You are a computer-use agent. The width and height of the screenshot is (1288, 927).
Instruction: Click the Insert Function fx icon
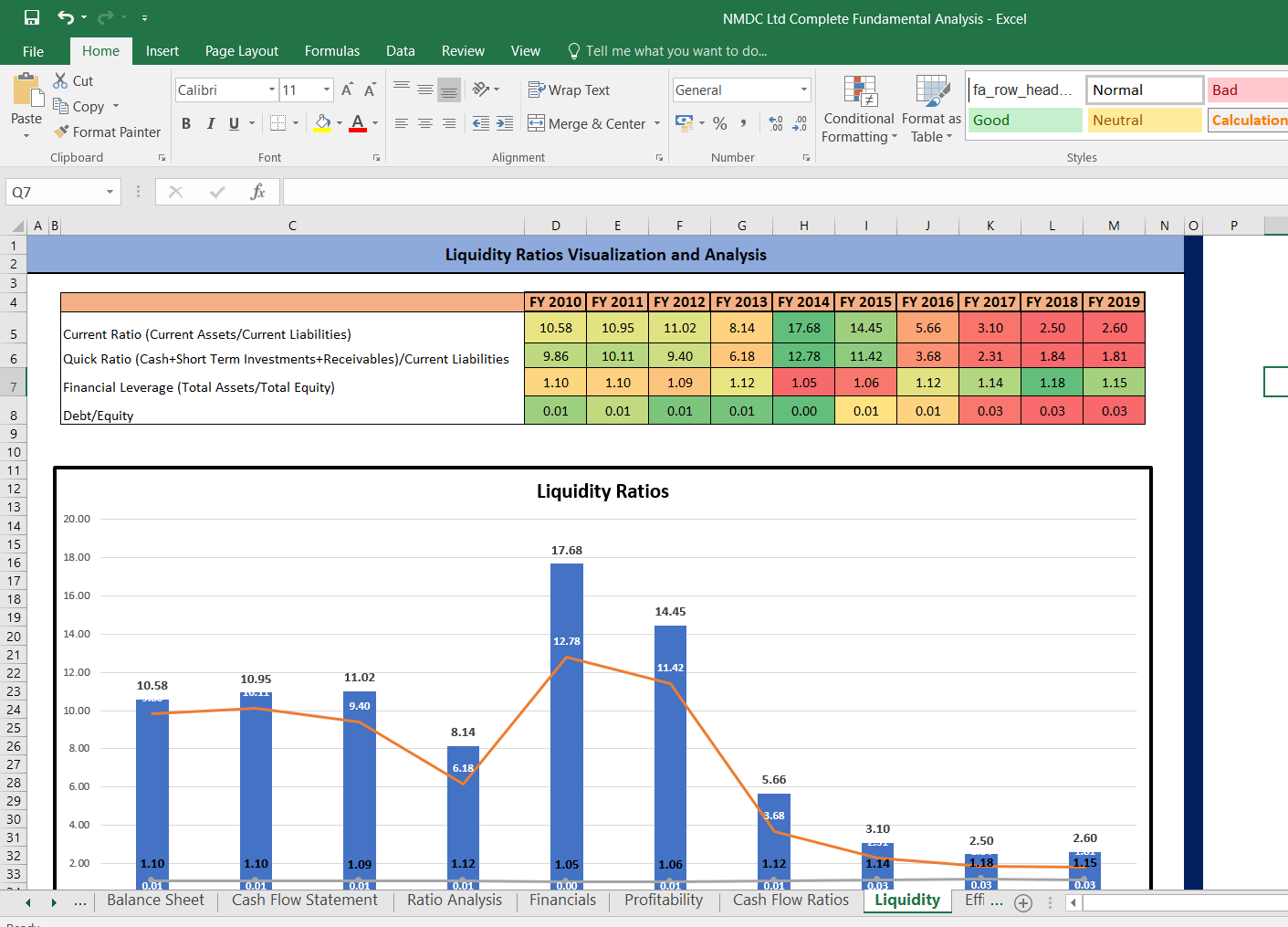pos(258,192)
